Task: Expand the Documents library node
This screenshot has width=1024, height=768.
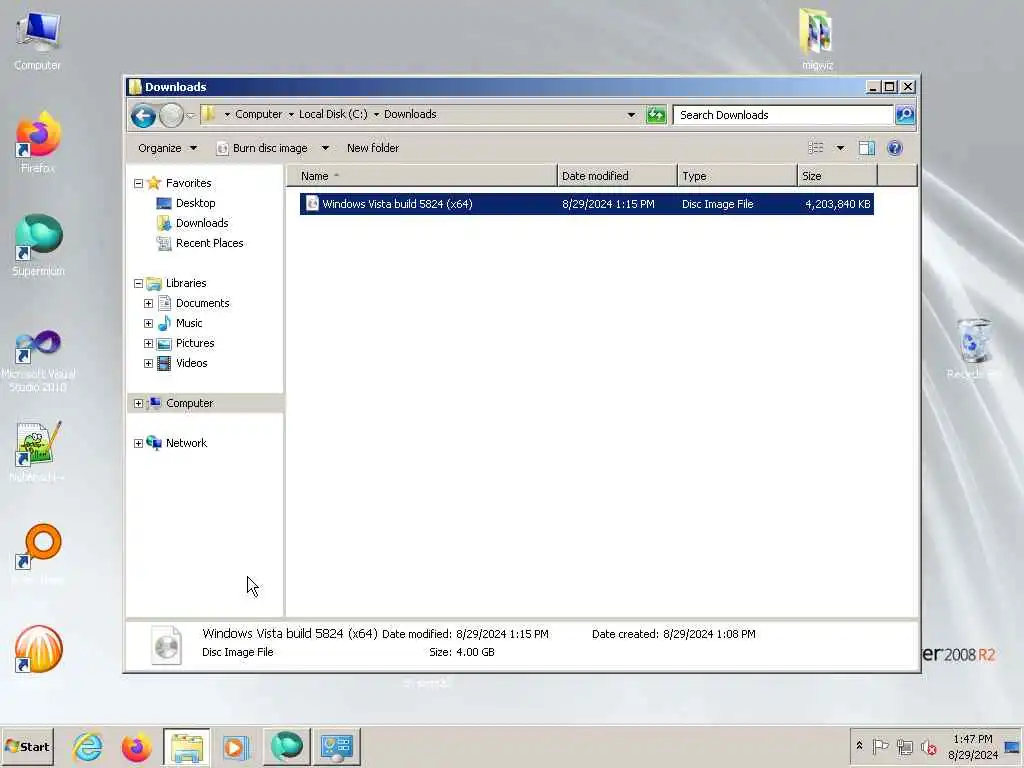Action: (x=148, y=304)
